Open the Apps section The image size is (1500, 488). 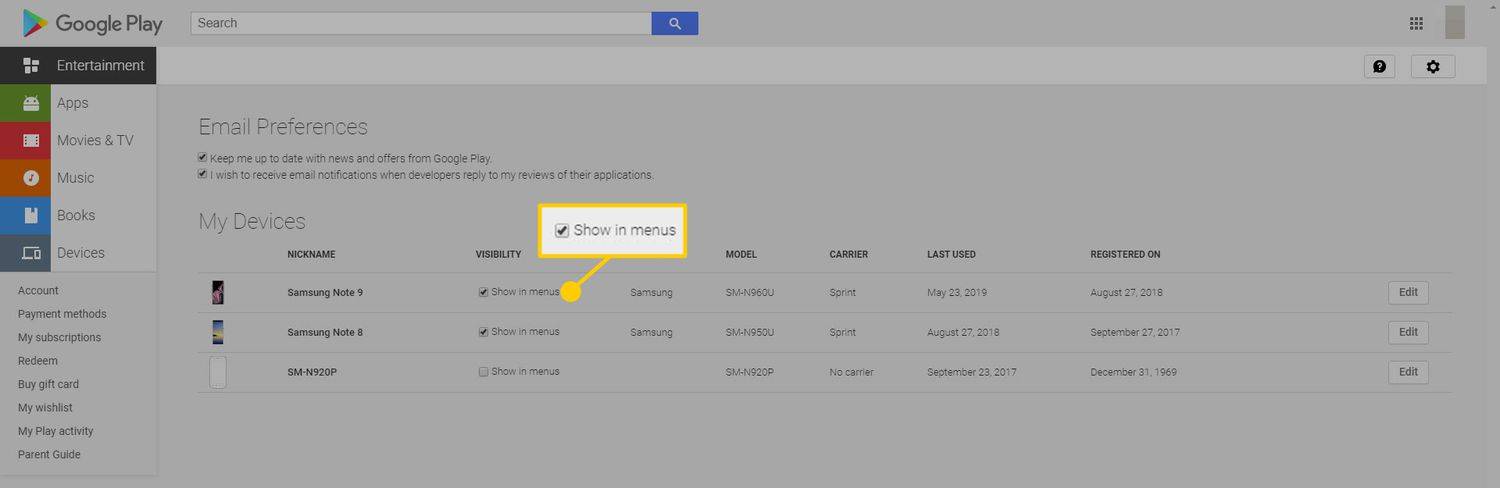78,103
